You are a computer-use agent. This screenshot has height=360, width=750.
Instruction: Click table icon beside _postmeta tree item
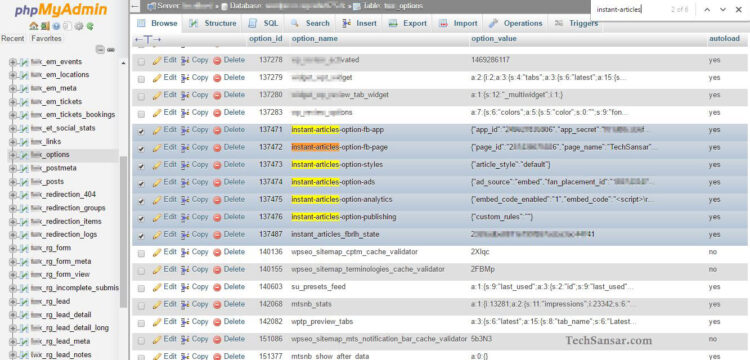click(23, 168)
